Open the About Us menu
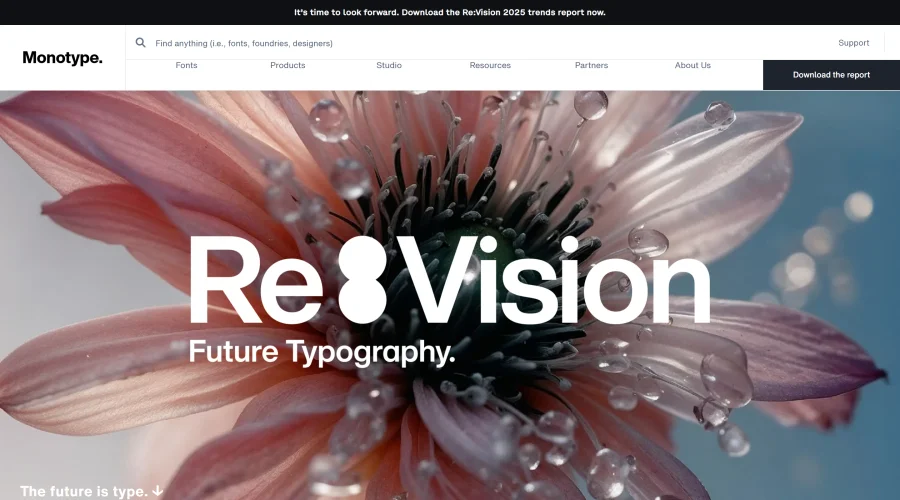 coord(693,65)
